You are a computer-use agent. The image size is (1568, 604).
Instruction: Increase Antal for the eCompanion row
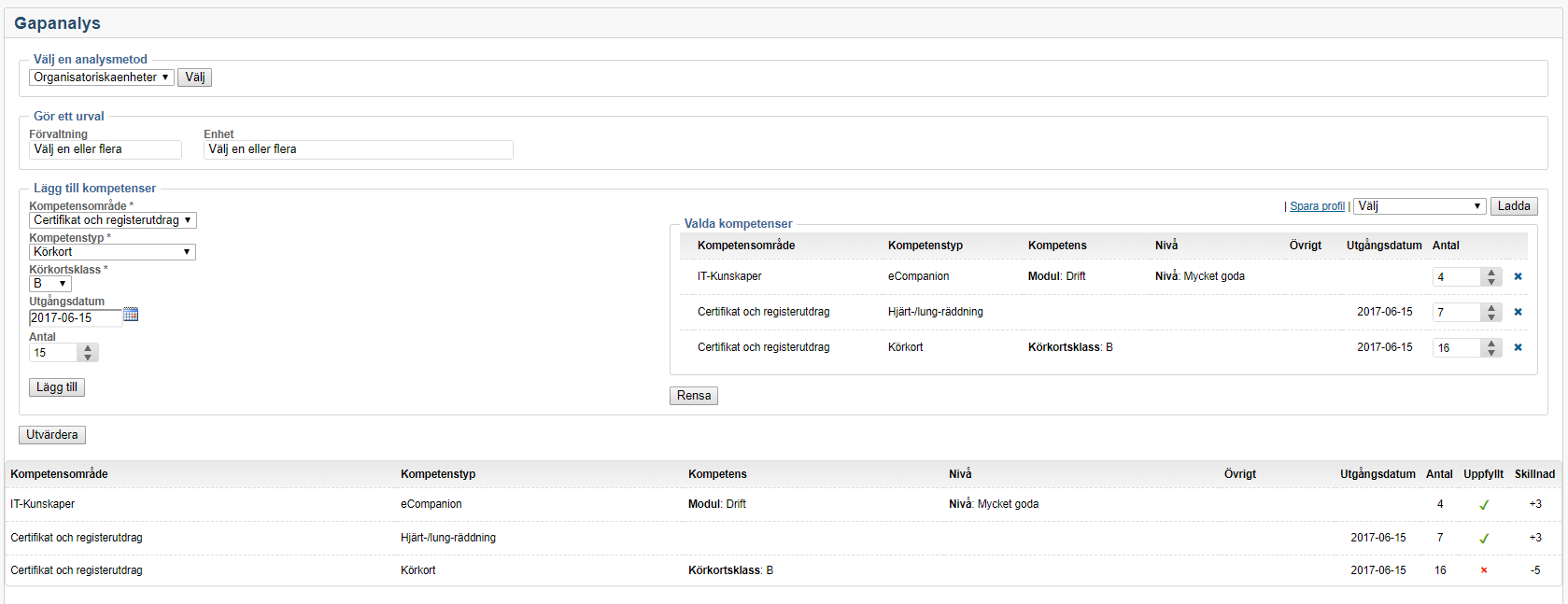click(1491, 273)
